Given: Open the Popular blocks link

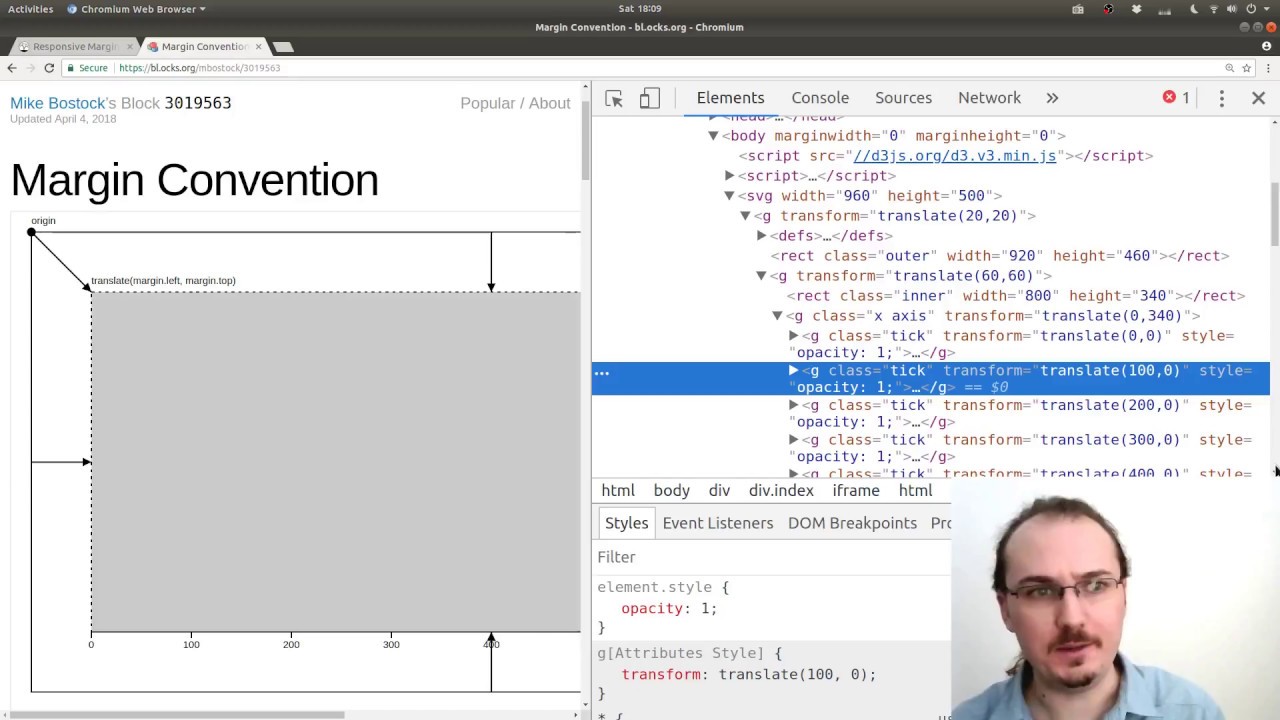Looking at the screenshot, I should (487, 103).
